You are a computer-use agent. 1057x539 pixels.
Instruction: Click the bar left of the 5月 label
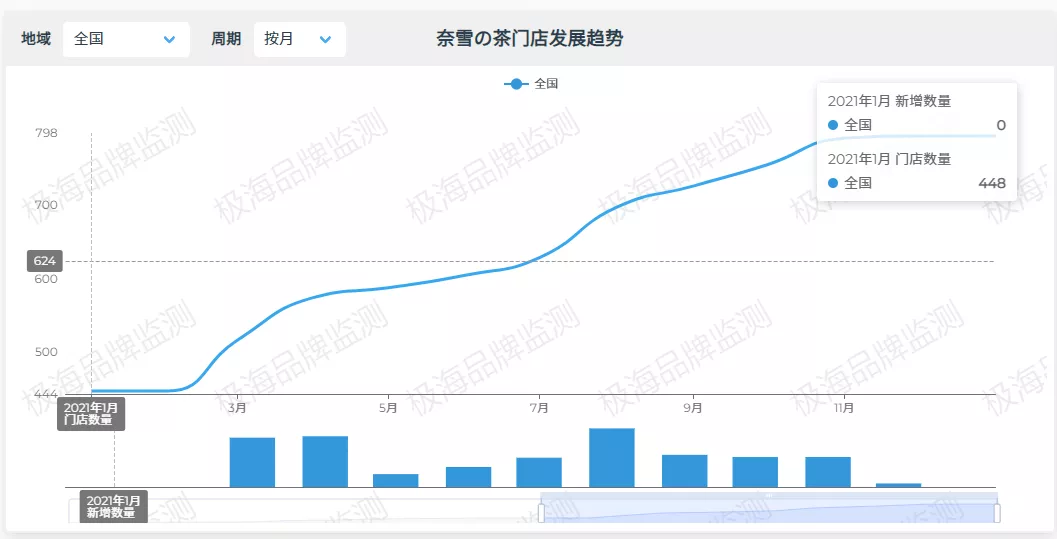[x=325, y=462]
